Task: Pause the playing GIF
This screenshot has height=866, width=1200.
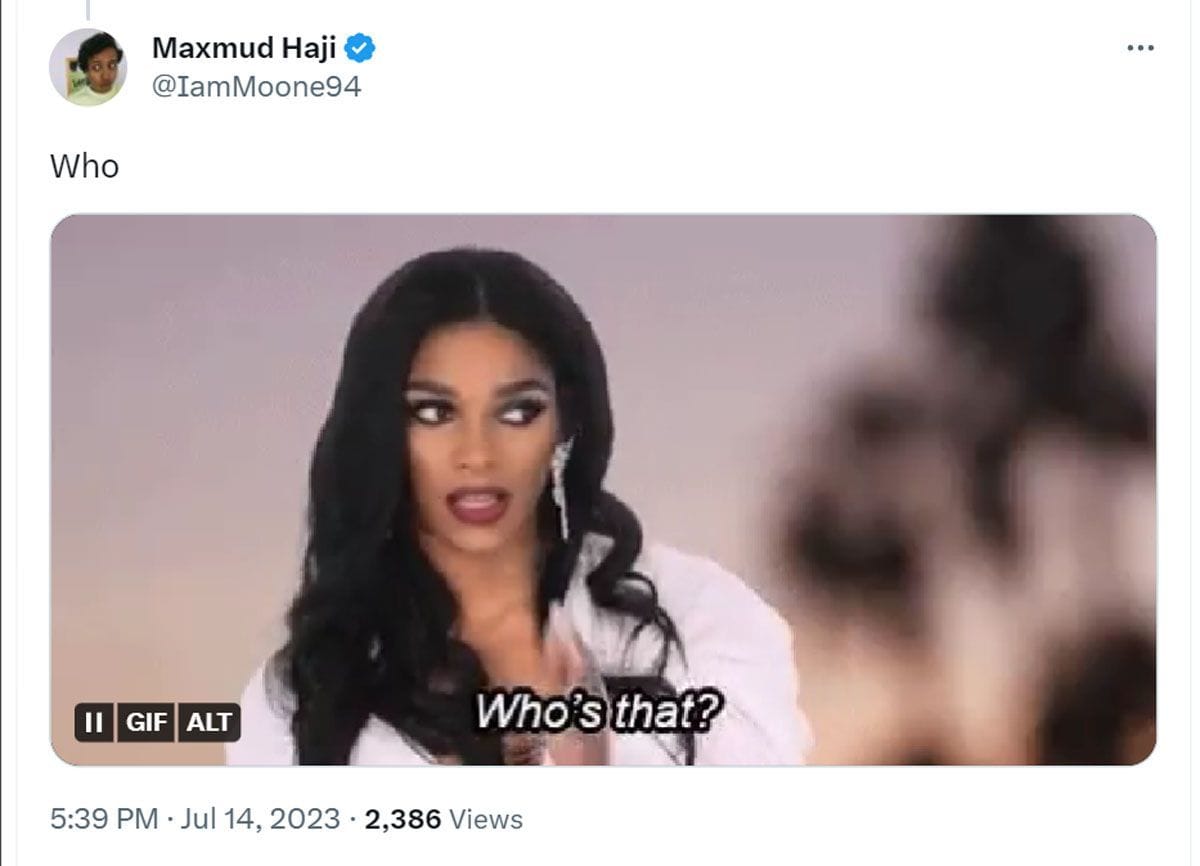Action: 94,722
